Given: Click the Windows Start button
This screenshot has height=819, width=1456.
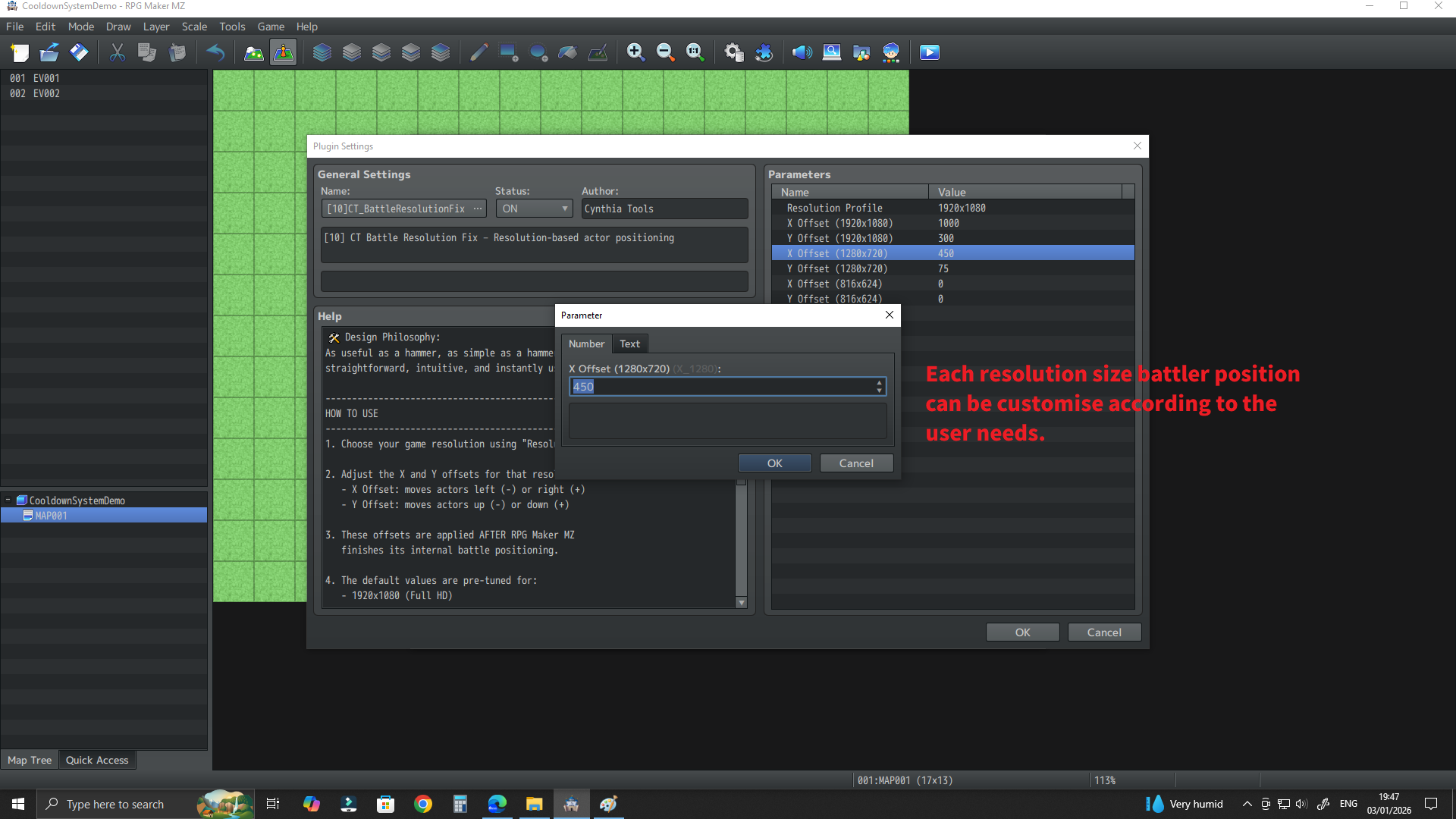Looking at the screenshot, I should [x=18, y=804].
